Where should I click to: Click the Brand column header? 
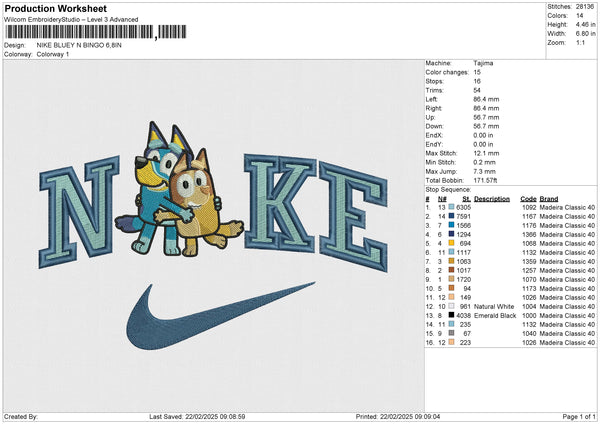(x=549, y=198)
